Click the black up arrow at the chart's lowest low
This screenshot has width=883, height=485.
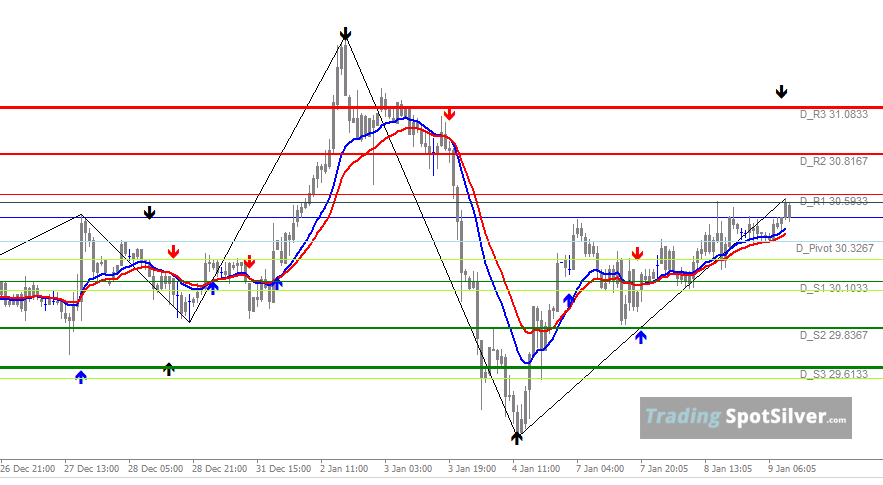click(x=516, y=438)
